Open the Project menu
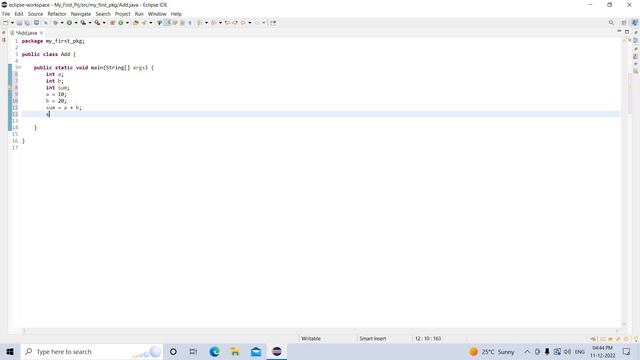The height and width of the screenshot is (360, 640). coord(122,14)
